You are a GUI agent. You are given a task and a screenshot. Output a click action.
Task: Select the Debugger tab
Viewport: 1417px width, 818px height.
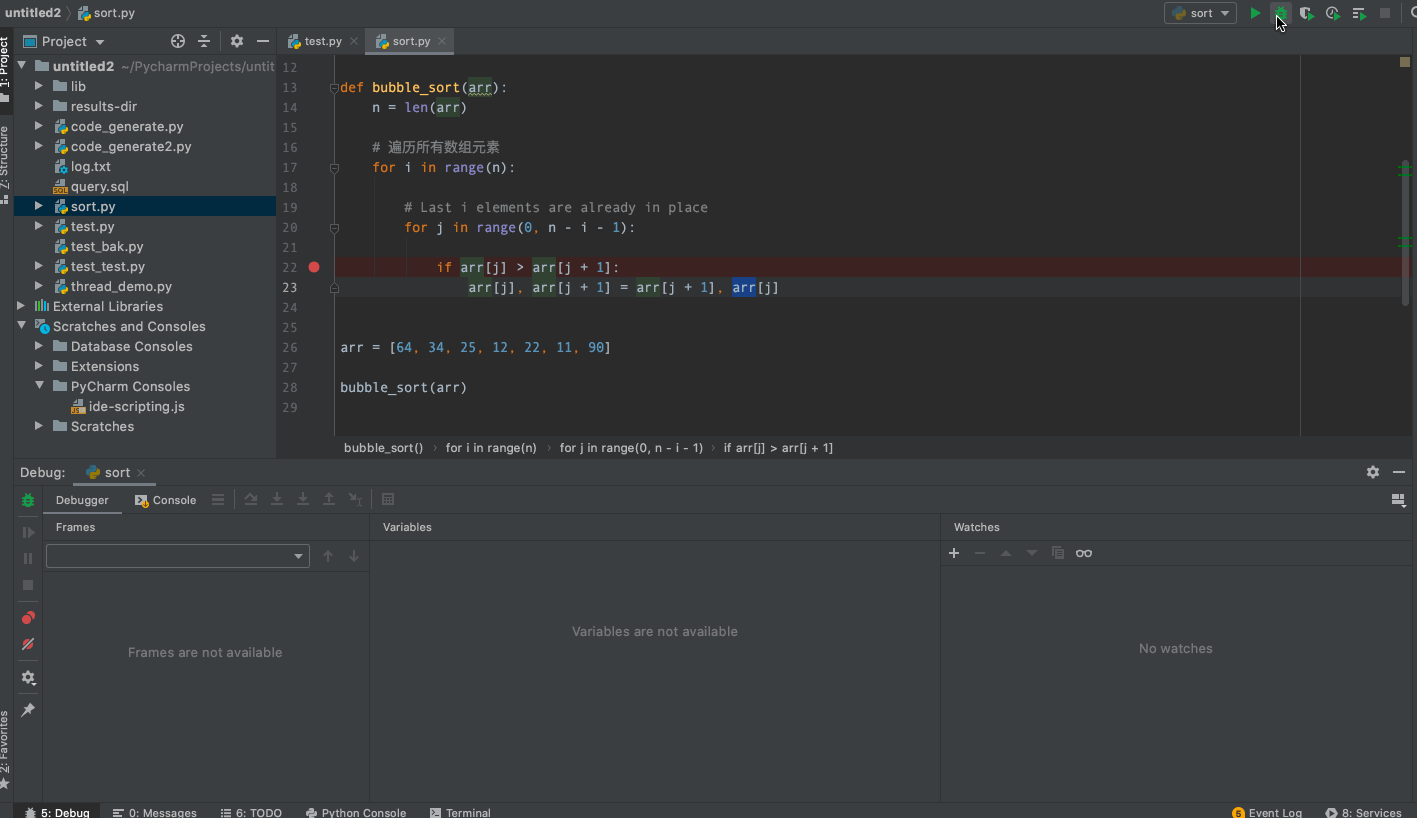coord(82,500)
